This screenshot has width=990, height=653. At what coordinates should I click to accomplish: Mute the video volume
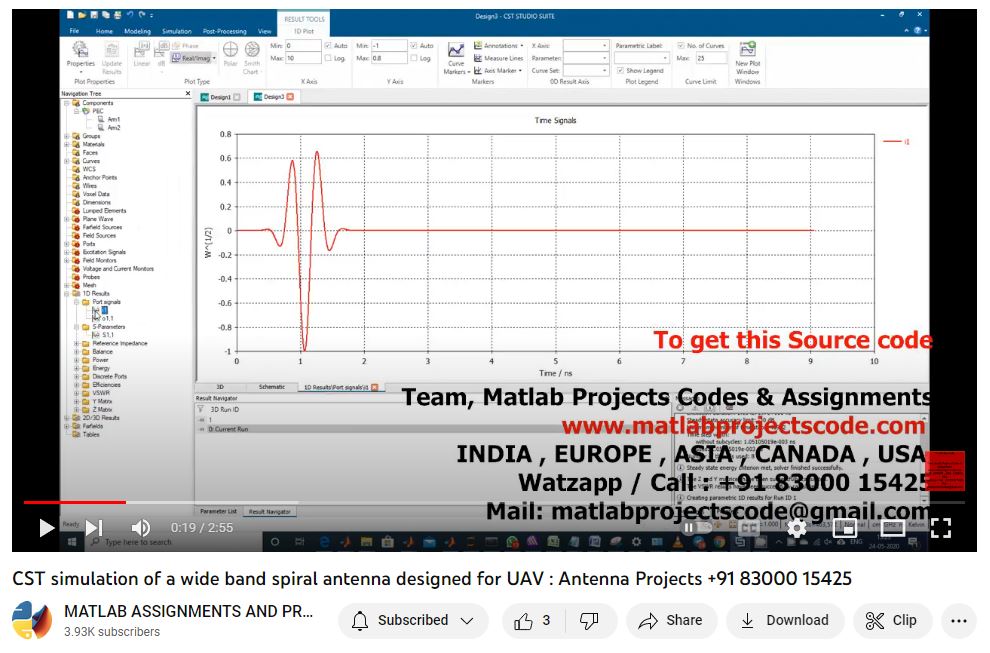tap(140, 527)
